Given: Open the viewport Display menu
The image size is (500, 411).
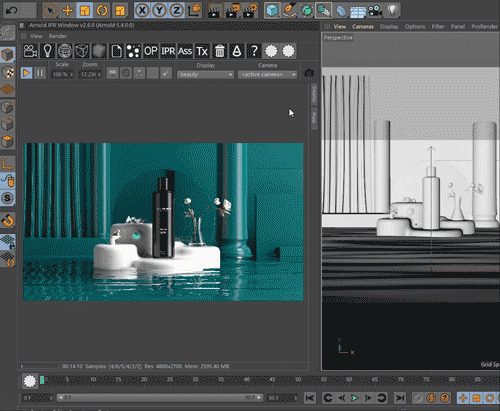Looking at the screenshot, I should pos(389,27).
